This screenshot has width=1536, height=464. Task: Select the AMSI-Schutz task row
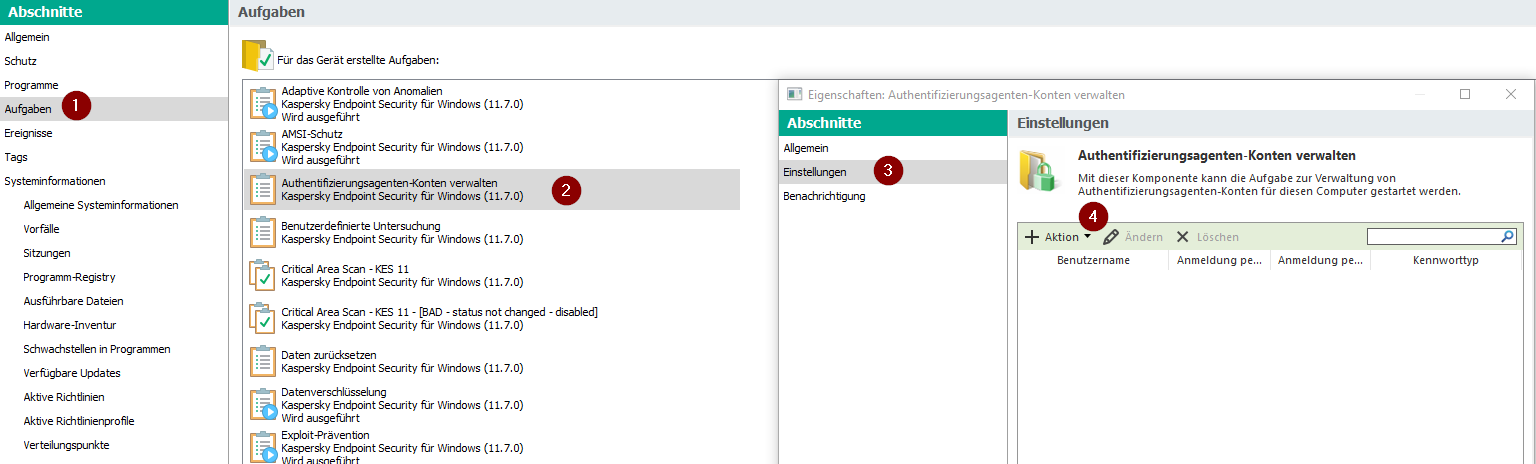coord(492,146)
